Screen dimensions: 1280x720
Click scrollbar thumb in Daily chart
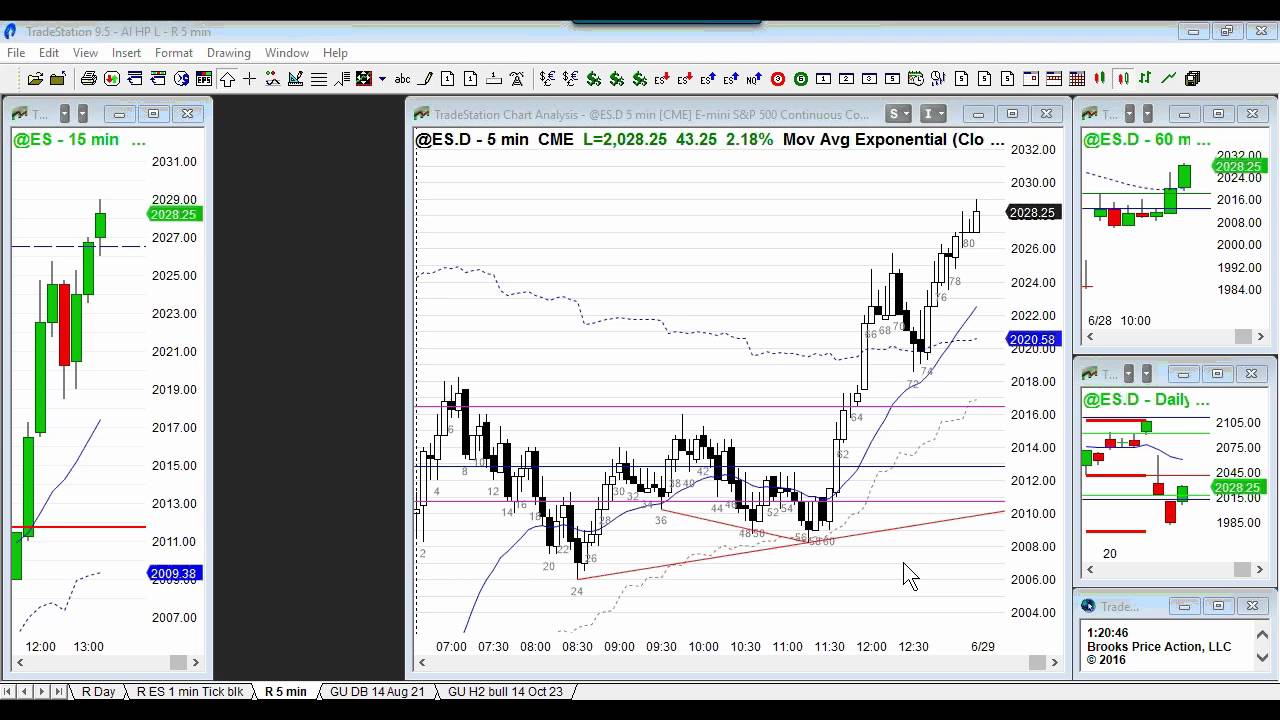pos(1242,570)
